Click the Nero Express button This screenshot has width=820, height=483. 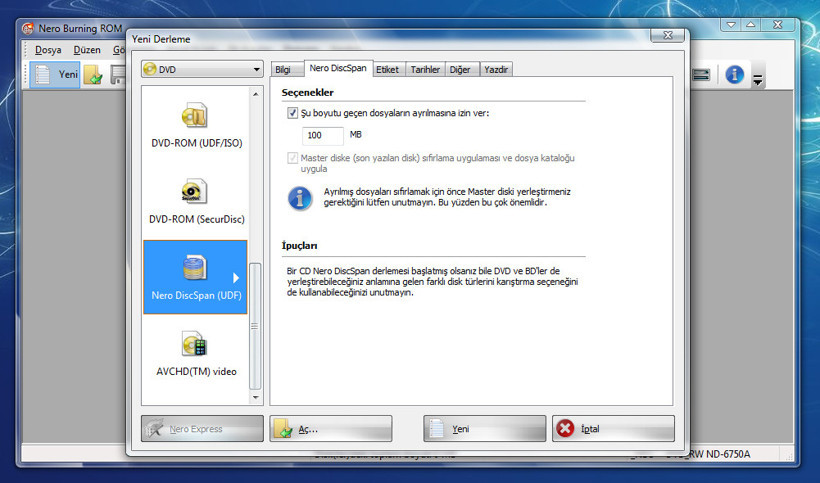pos(202,429)
